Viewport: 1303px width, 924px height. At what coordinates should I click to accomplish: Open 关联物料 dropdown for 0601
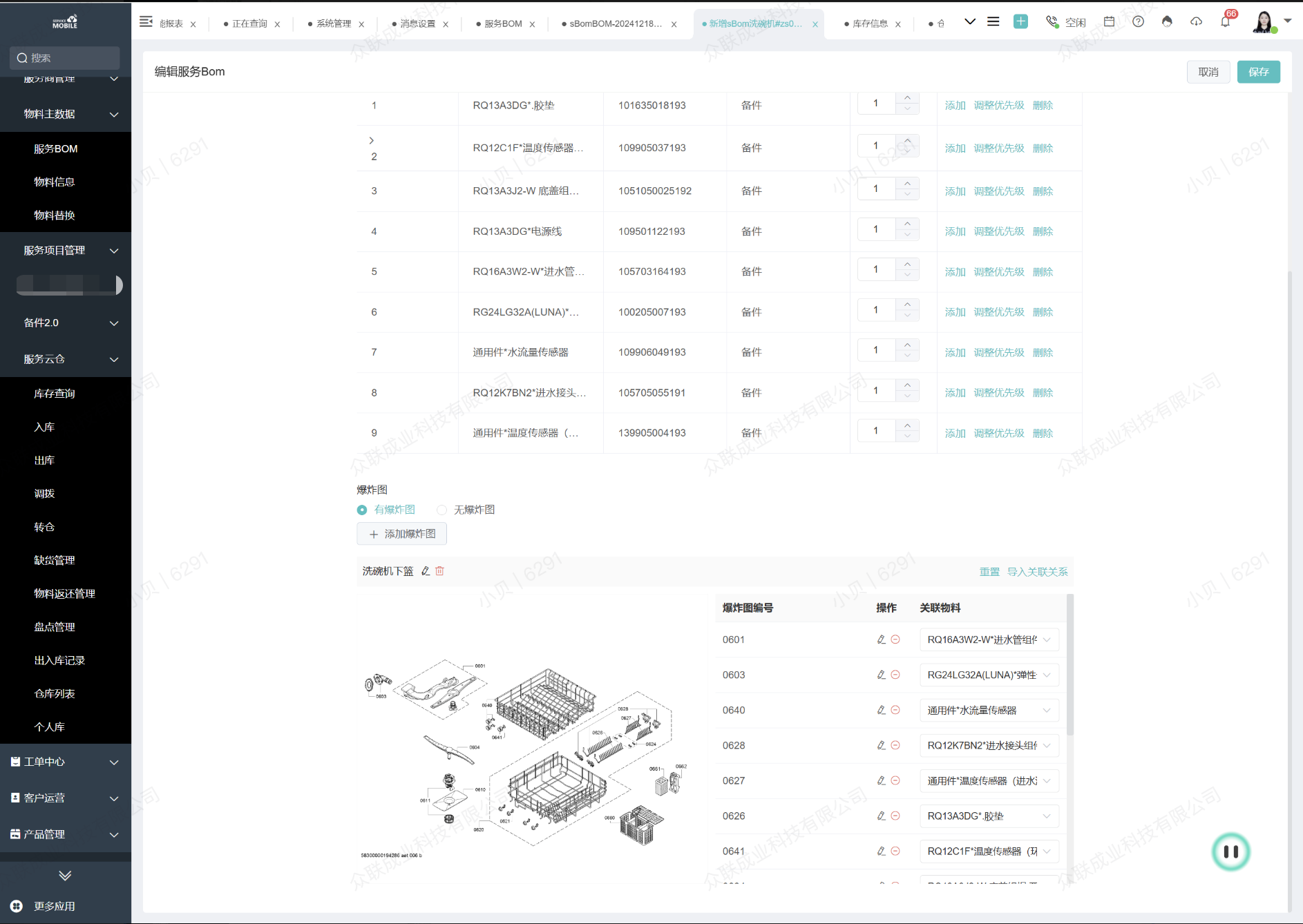[989, 639]
